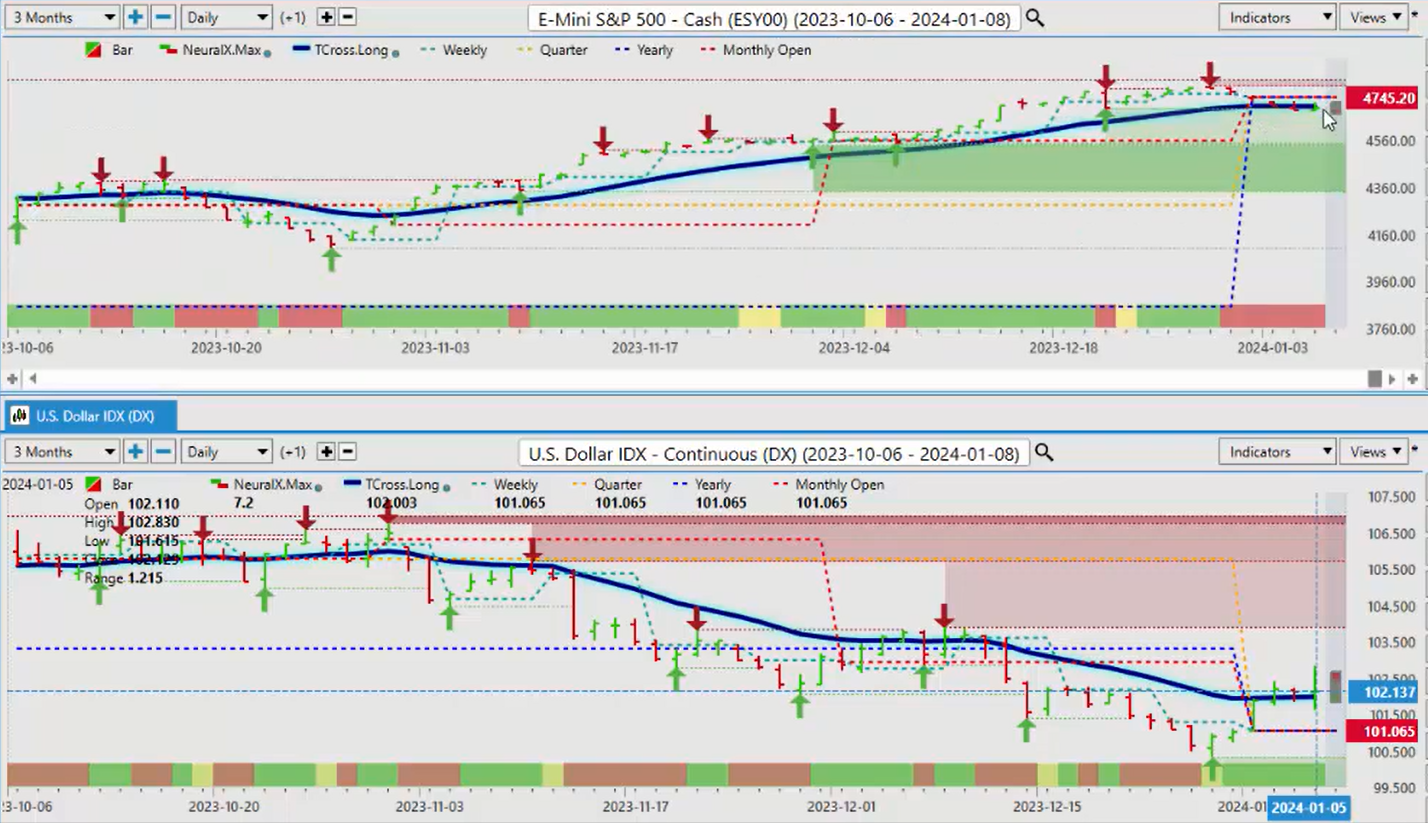Viewport: 1428px width, 823px height.
Task: Click TCross.Long settings dot in S&P legend
Action: (x=397, y=52)
